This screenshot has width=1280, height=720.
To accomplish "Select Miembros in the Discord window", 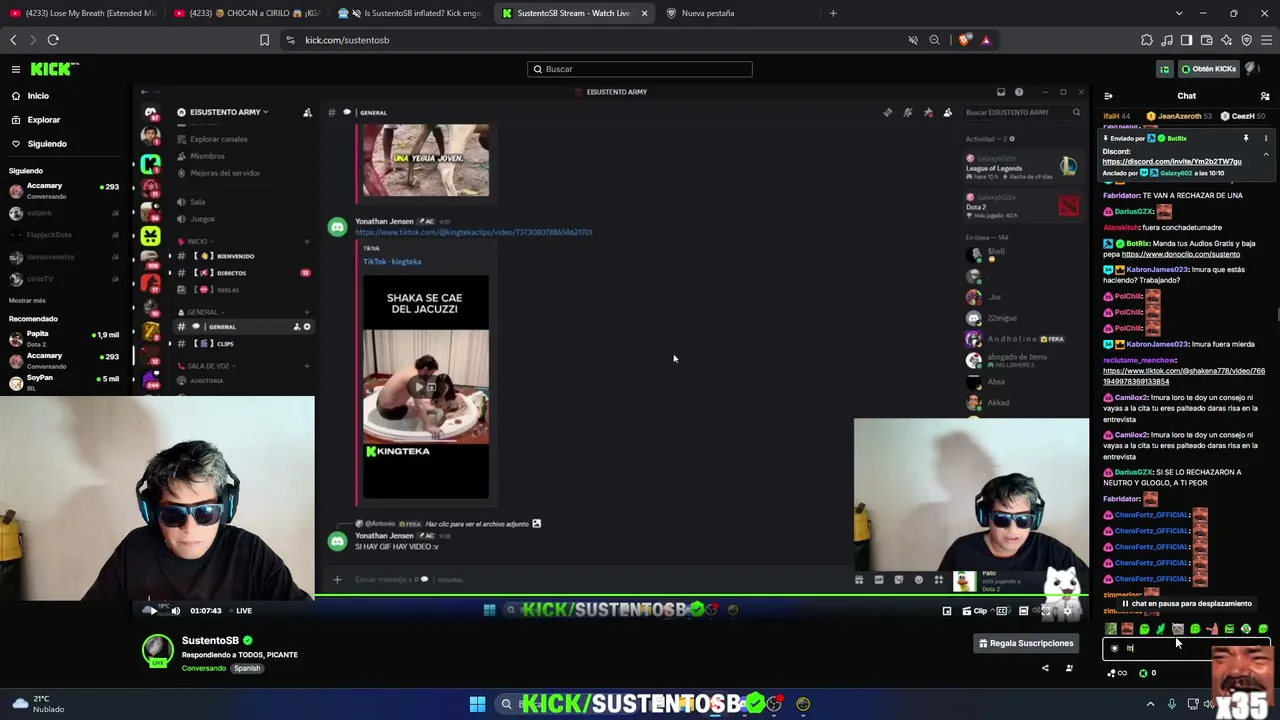I will [207, 156].
